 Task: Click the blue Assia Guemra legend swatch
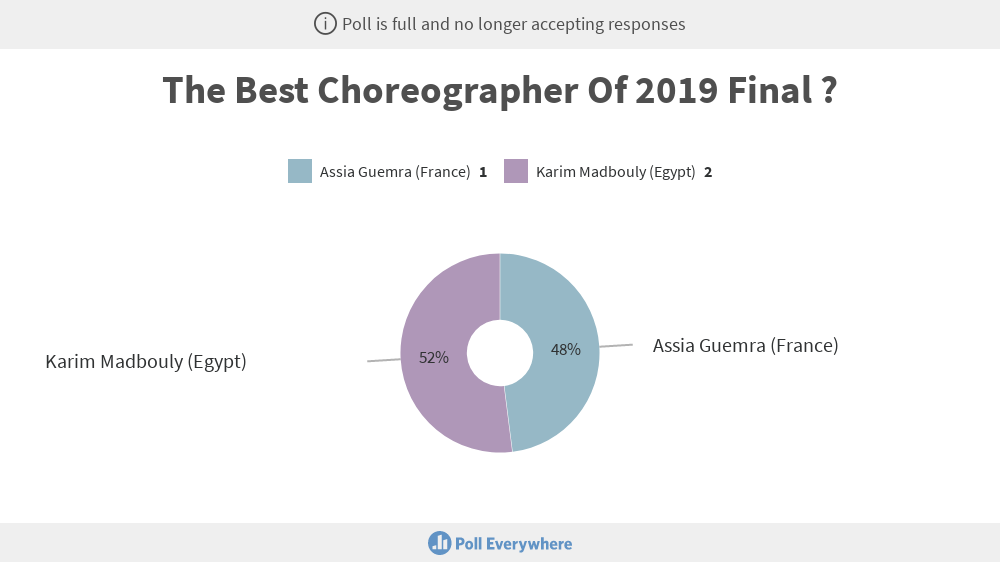[x=300, y=172]
